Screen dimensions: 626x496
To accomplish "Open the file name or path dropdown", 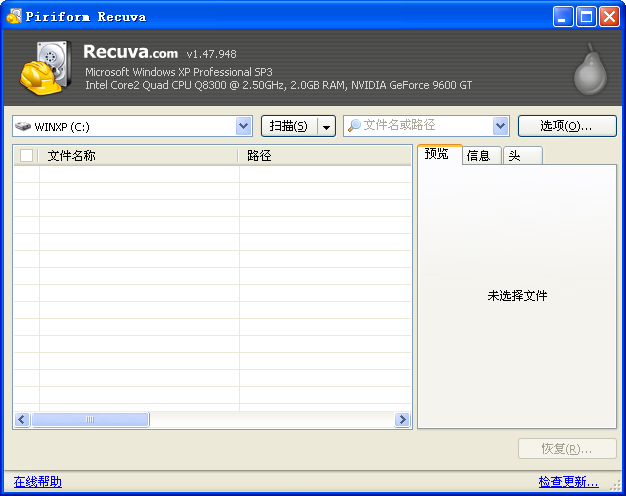I will tap(501, 126).
